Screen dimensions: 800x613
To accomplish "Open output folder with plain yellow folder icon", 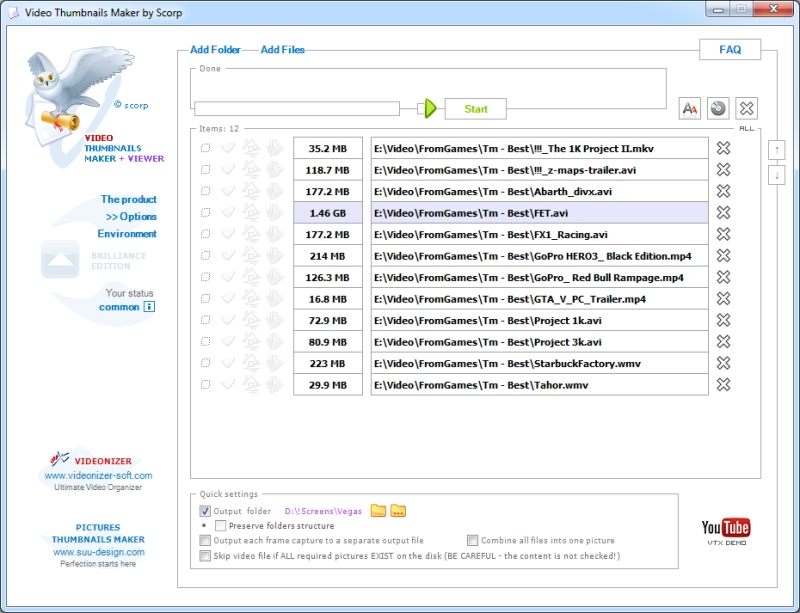I will [x=378, y=510].
